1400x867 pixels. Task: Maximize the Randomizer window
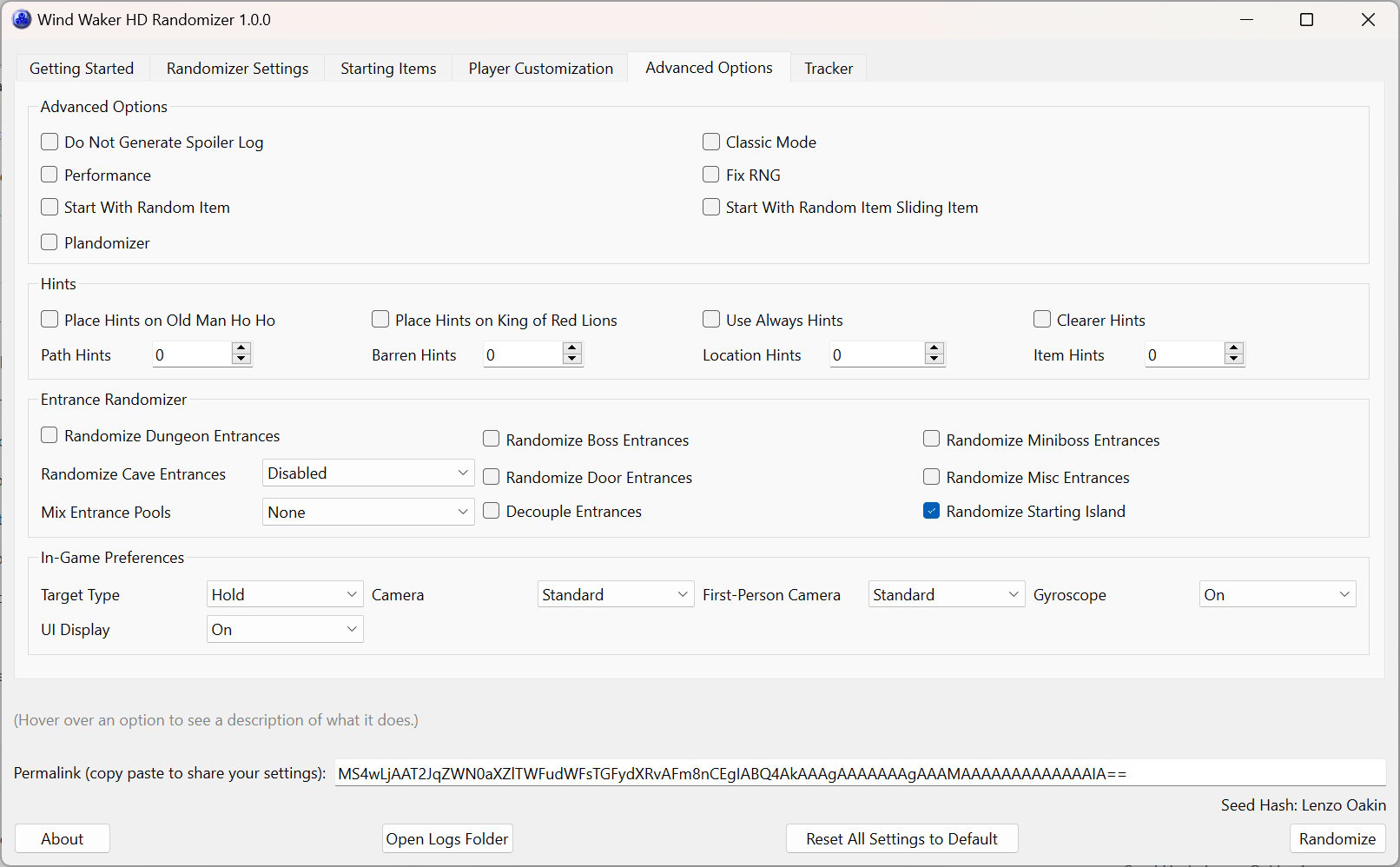pos(1306,19)
